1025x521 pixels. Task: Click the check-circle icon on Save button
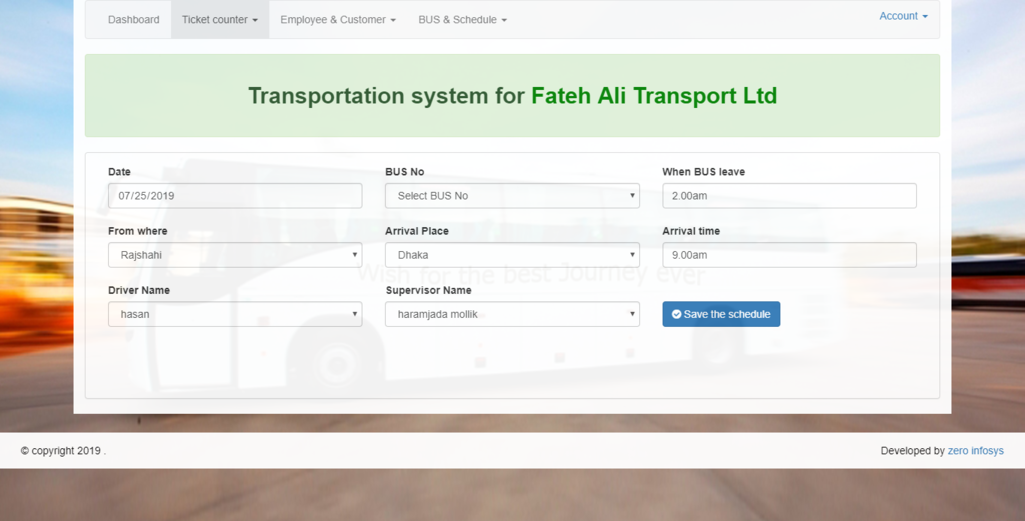[676, 314]
